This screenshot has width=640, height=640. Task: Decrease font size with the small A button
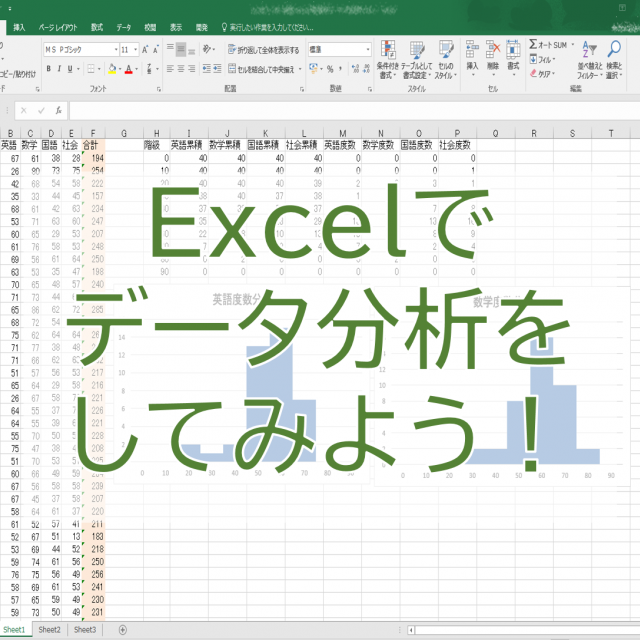click(156, 50)
